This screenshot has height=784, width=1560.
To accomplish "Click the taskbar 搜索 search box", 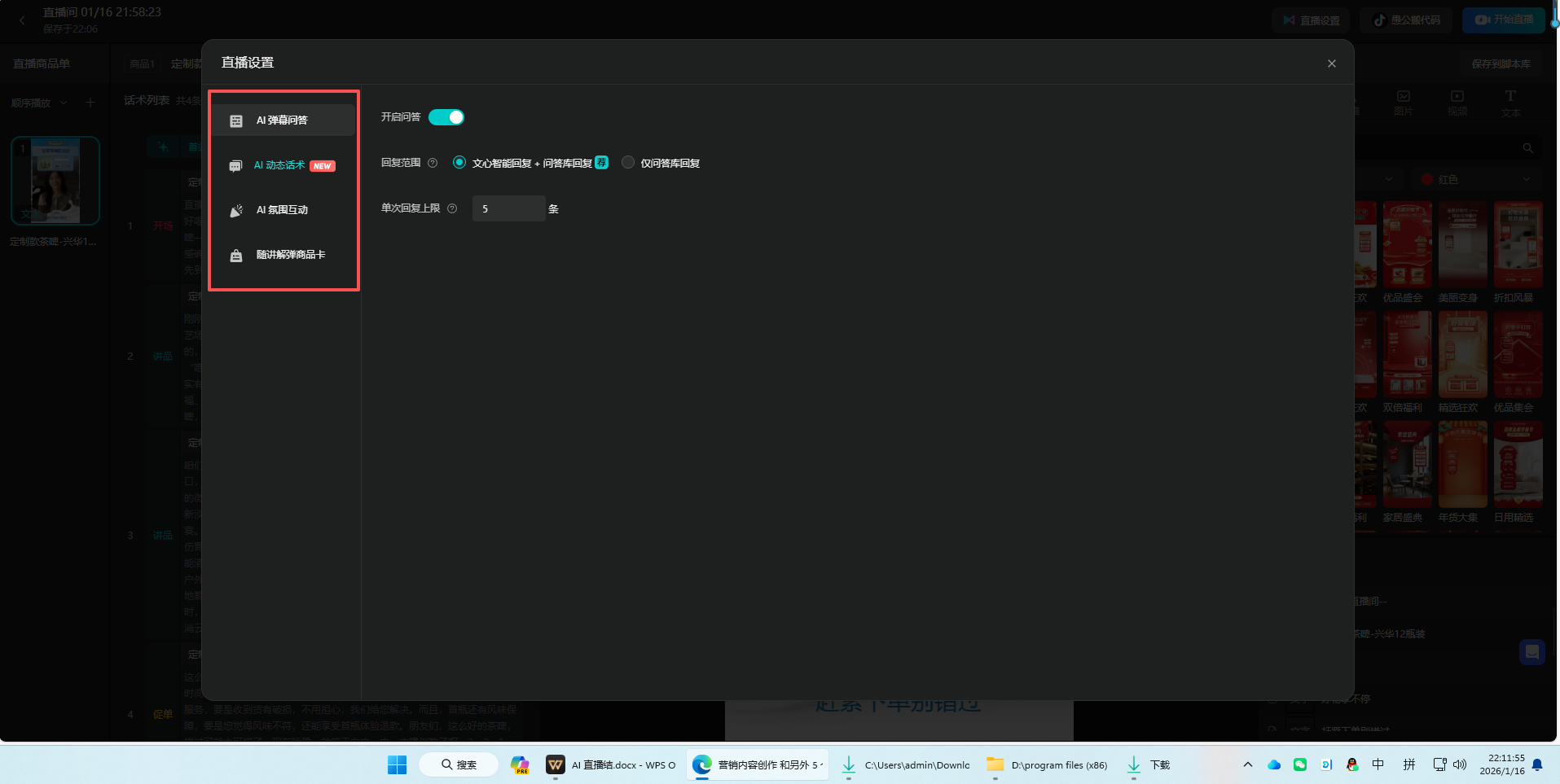I will tap(459, 764).
